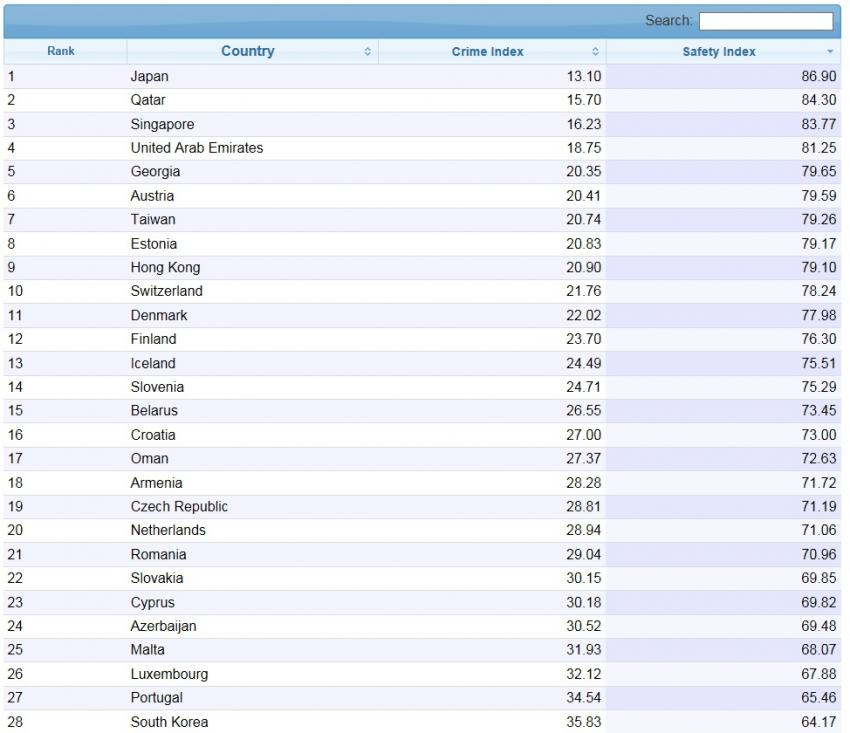Click Qatar's safety index value 84.30

coord(819,100)
